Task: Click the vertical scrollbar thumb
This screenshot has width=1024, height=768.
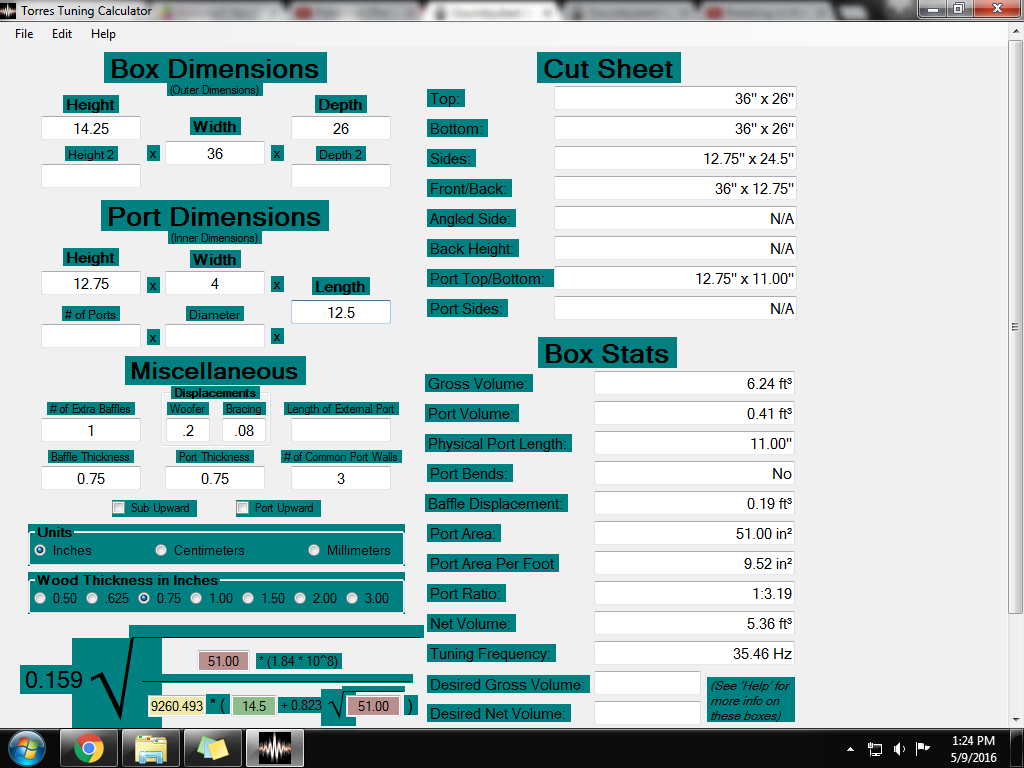Action: [1015, 327]
